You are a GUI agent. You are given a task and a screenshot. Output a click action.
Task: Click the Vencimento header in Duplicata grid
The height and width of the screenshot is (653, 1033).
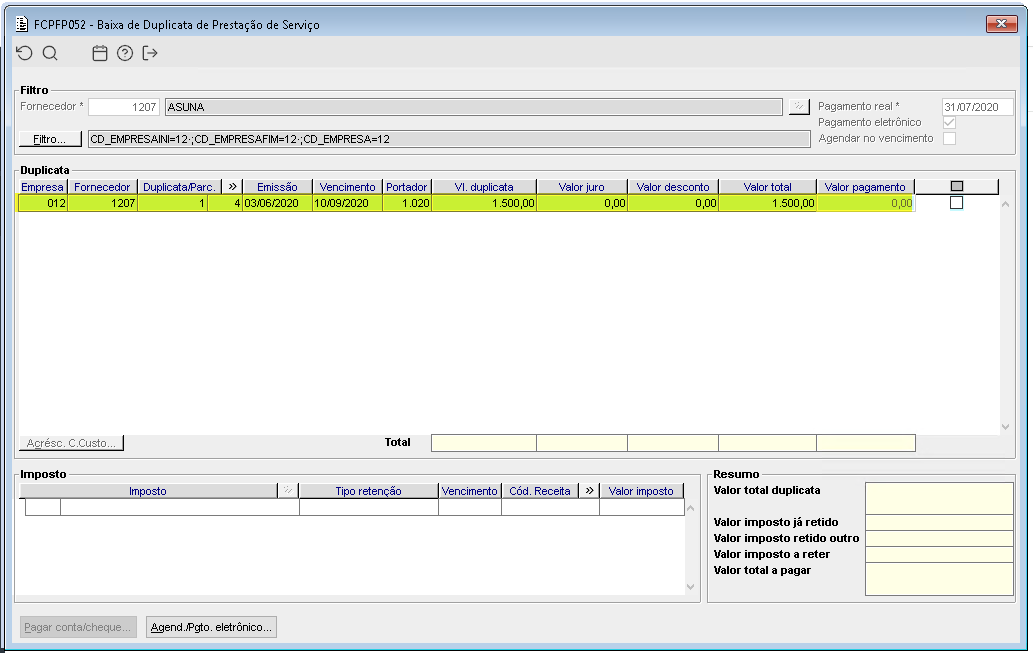347,186
